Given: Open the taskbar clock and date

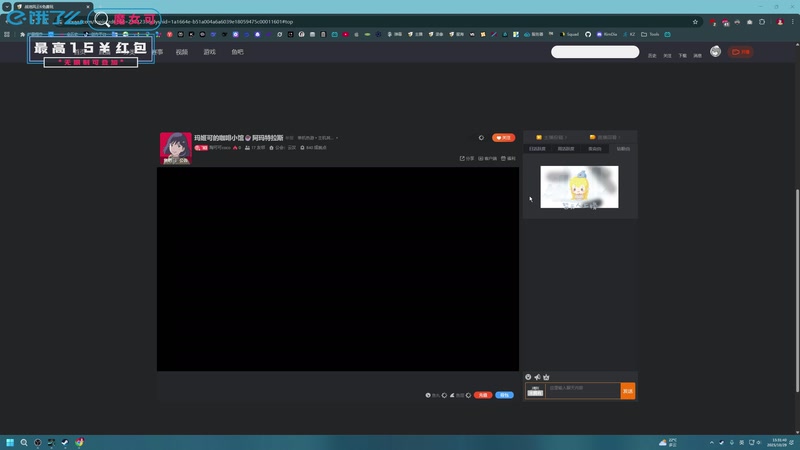Looking at the screenshot, I should click(779, 442).
